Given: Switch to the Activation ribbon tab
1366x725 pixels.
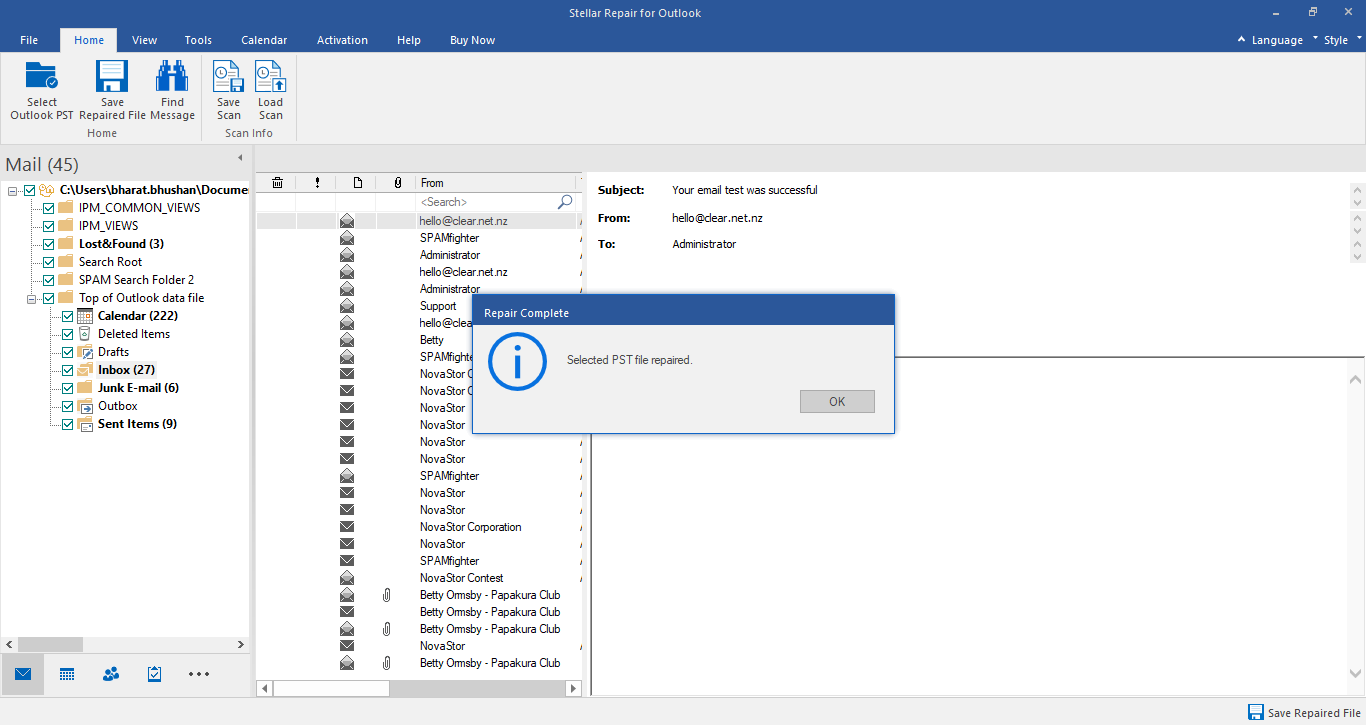Looking at the screenshot, I should coord(342,40).
